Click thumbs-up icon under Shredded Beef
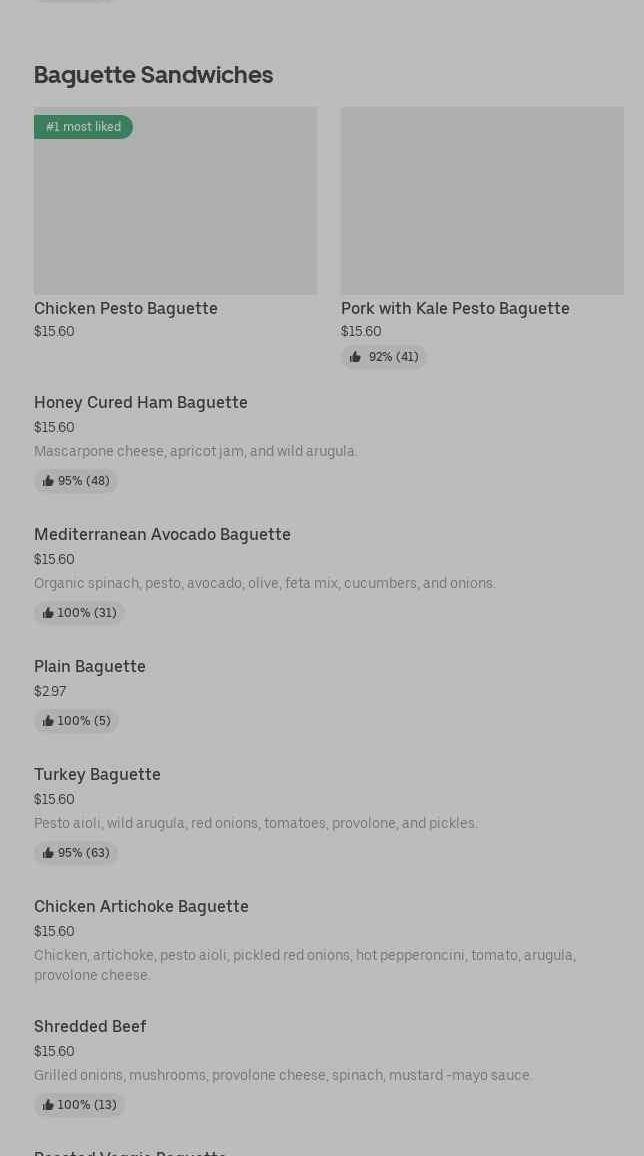644x1156 pixels. (48, 1105)
